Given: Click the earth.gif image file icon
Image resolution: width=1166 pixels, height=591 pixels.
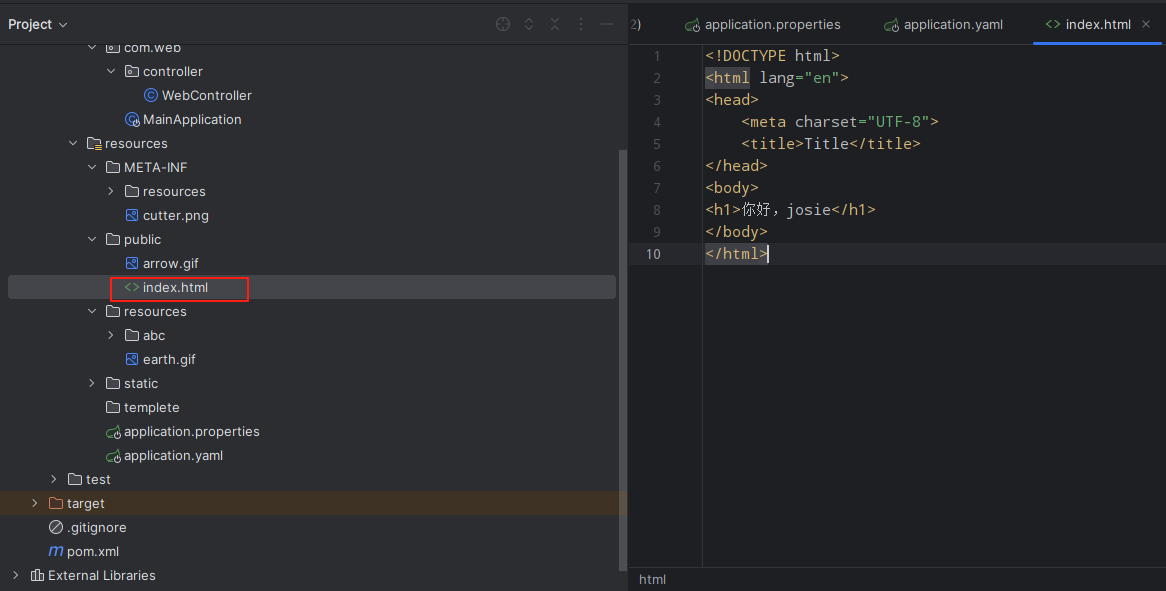Looking at the screenshot, I should pyautogui.click(x=132, y=359).
